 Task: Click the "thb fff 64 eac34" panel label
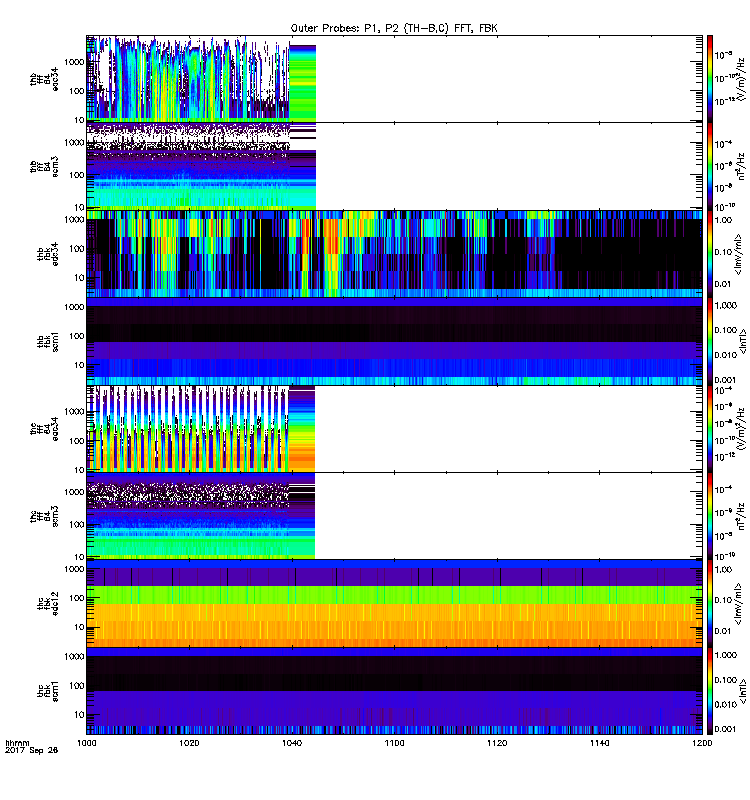(x=44, y=79)
